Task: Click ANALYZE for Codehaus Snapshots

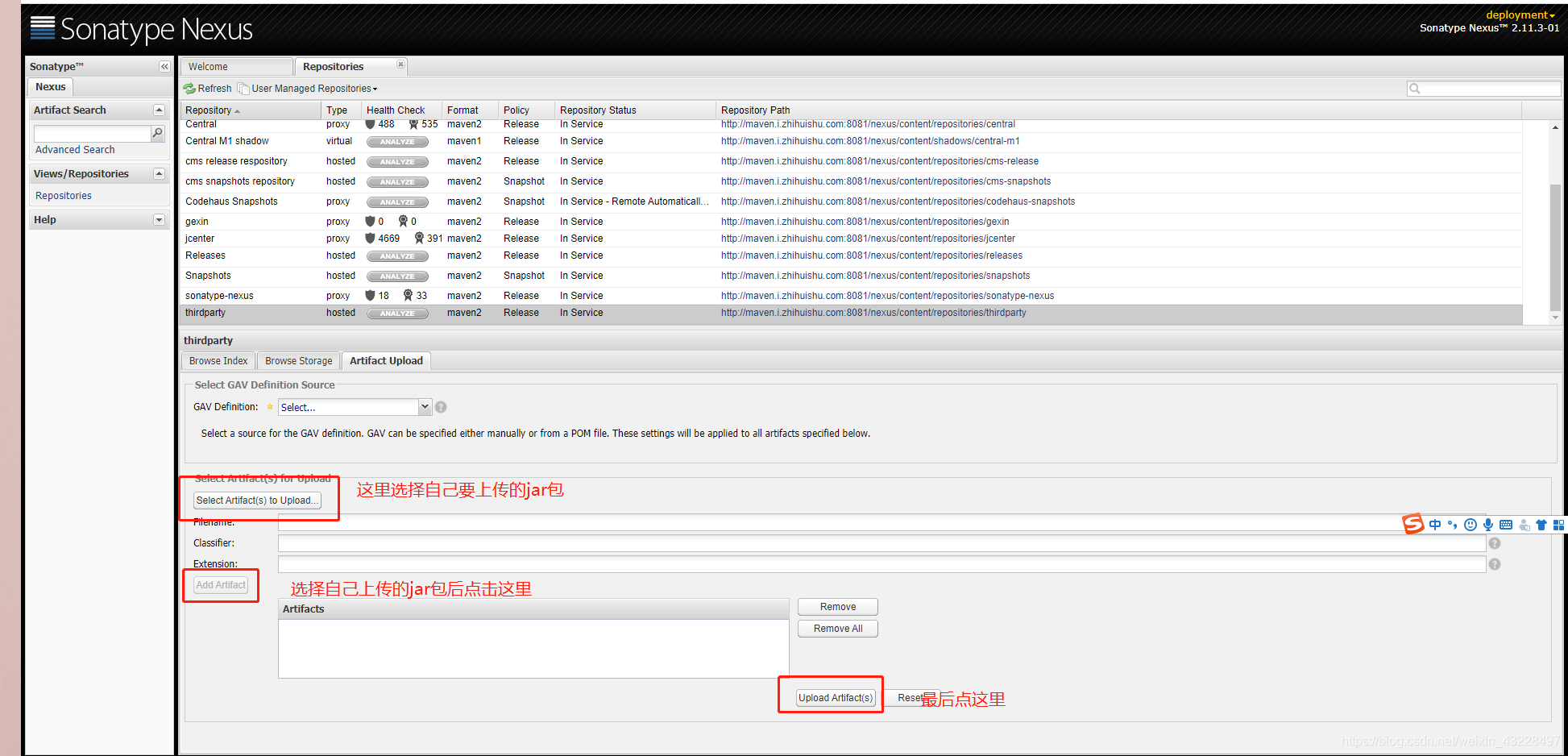Action: (x=397, y=202)
